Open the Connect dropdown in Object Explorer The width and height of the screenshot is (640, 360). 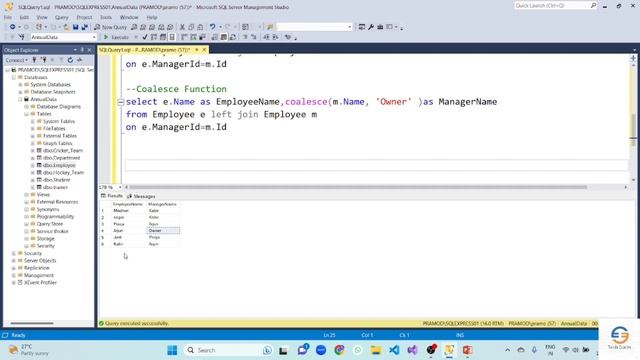click(x=16, y=60)
